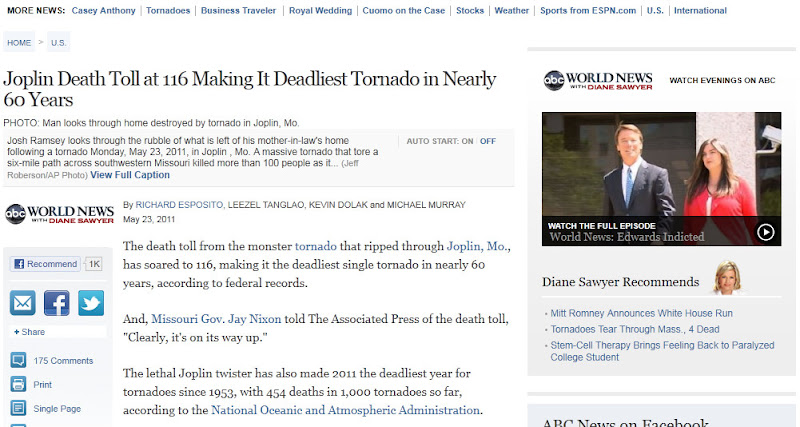Open the Casey Anthony news link
The height and width of the screenshot is (427, 800).
(104, 10)
